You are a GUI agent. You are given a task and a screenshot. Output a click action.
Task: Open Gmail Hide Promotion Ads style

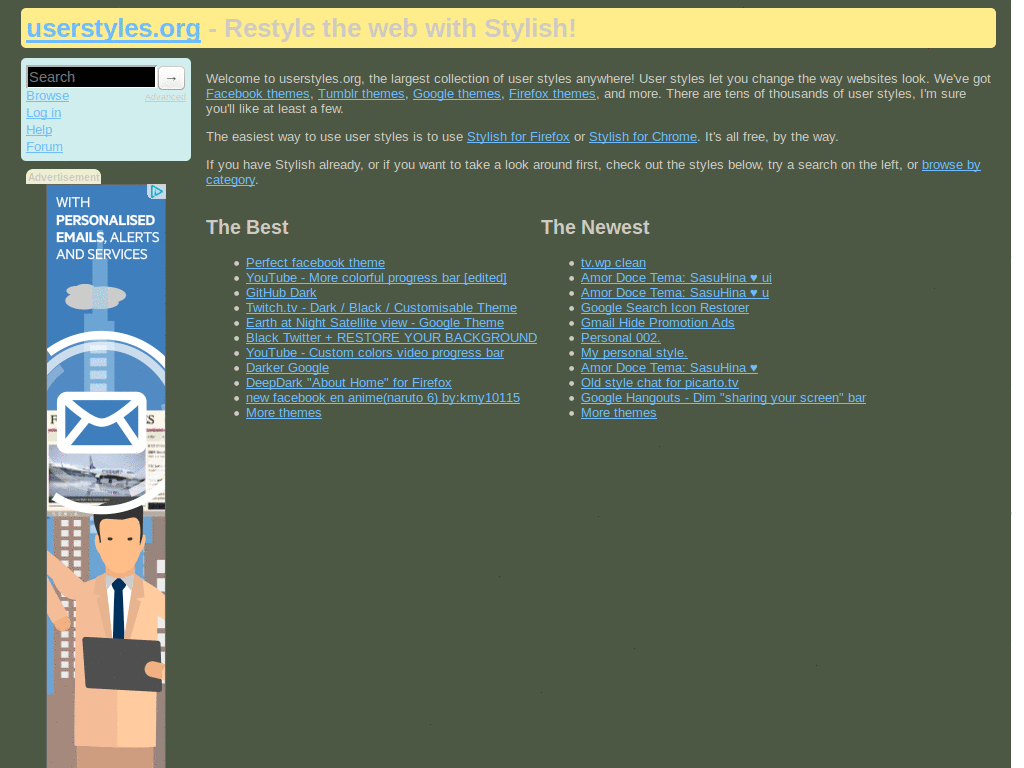pyautogui.click(x=658, y=323)
